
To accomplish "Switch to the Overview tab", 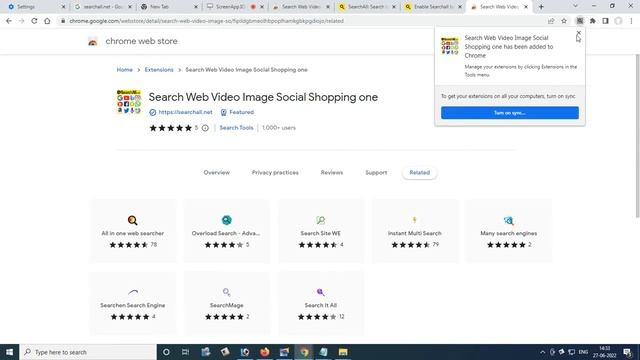I will pos(216,173).
